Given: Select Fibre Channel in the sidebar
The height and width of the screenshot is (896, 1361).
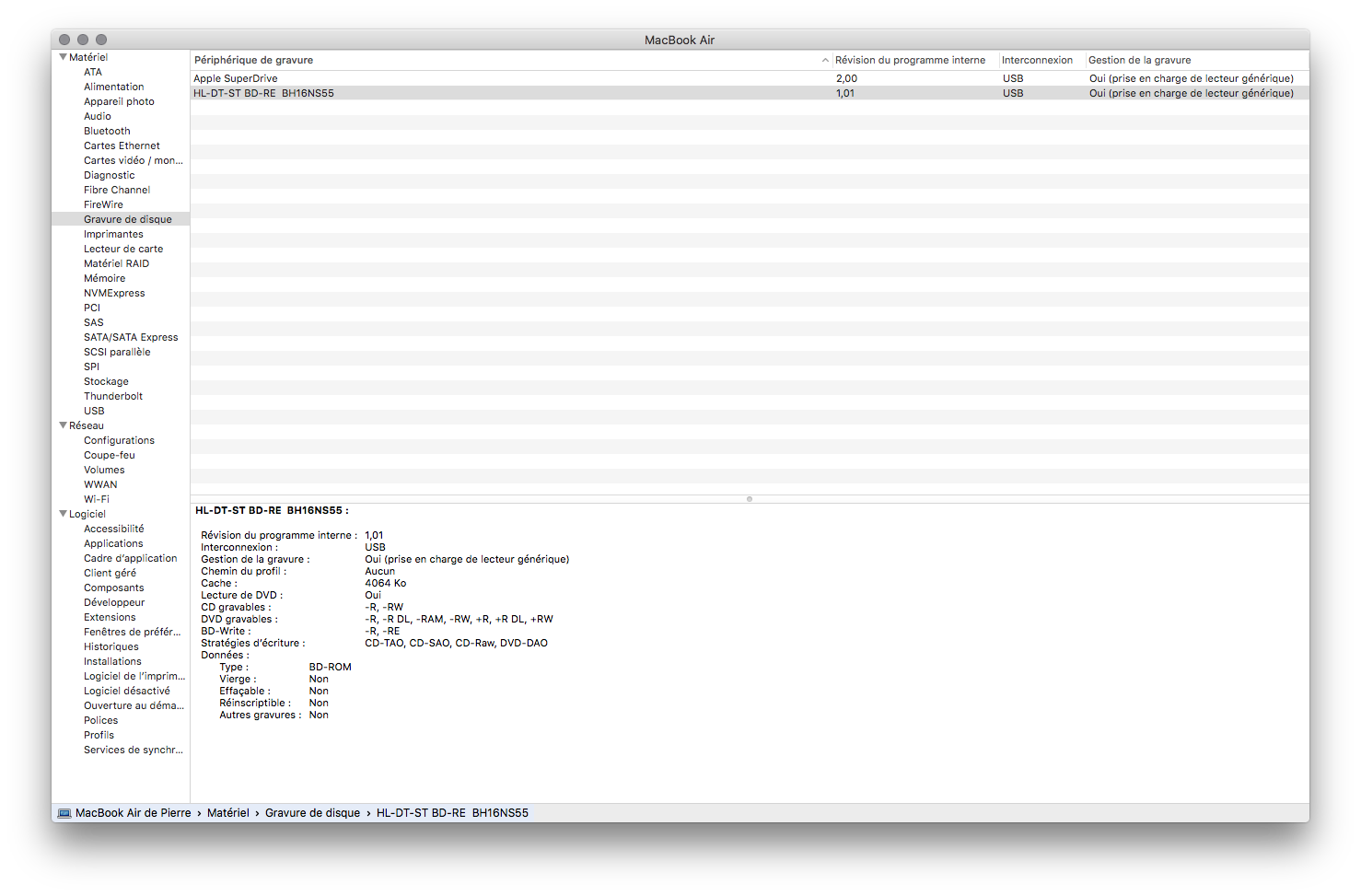Looking at the screenshot, I should coord(117,190).
